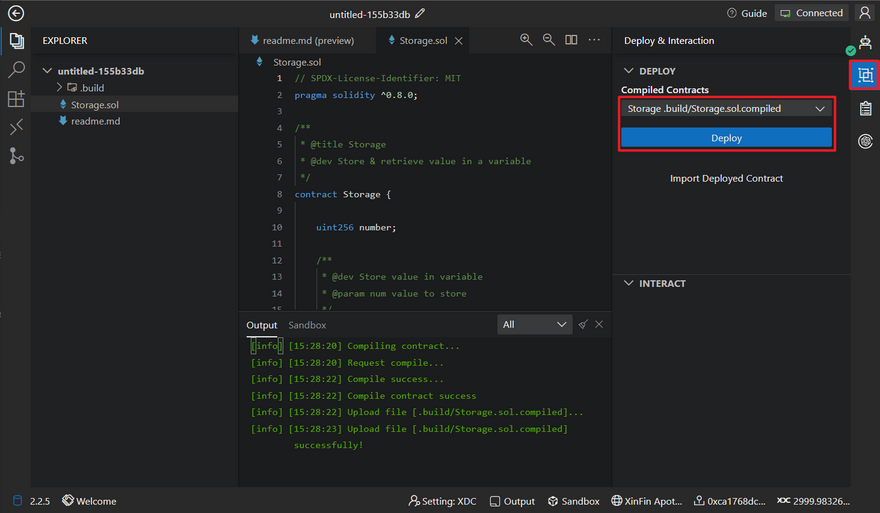The height and width of the screenshot is (513, 880).
Task: Open Setting: XDC in status bar
Action: pos(442,501)
